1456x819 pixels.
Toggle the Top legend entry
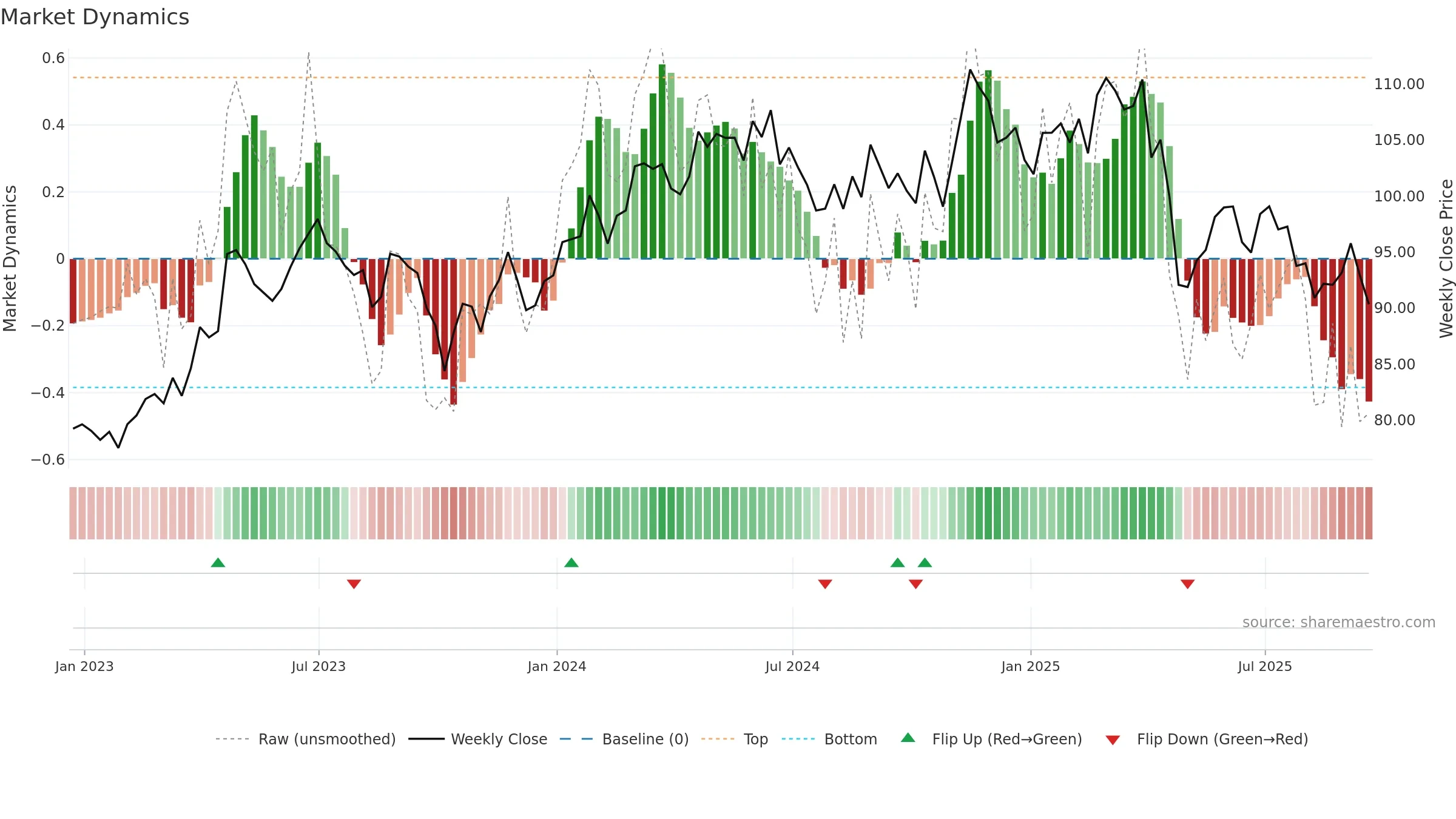click(x=735, y=739)
